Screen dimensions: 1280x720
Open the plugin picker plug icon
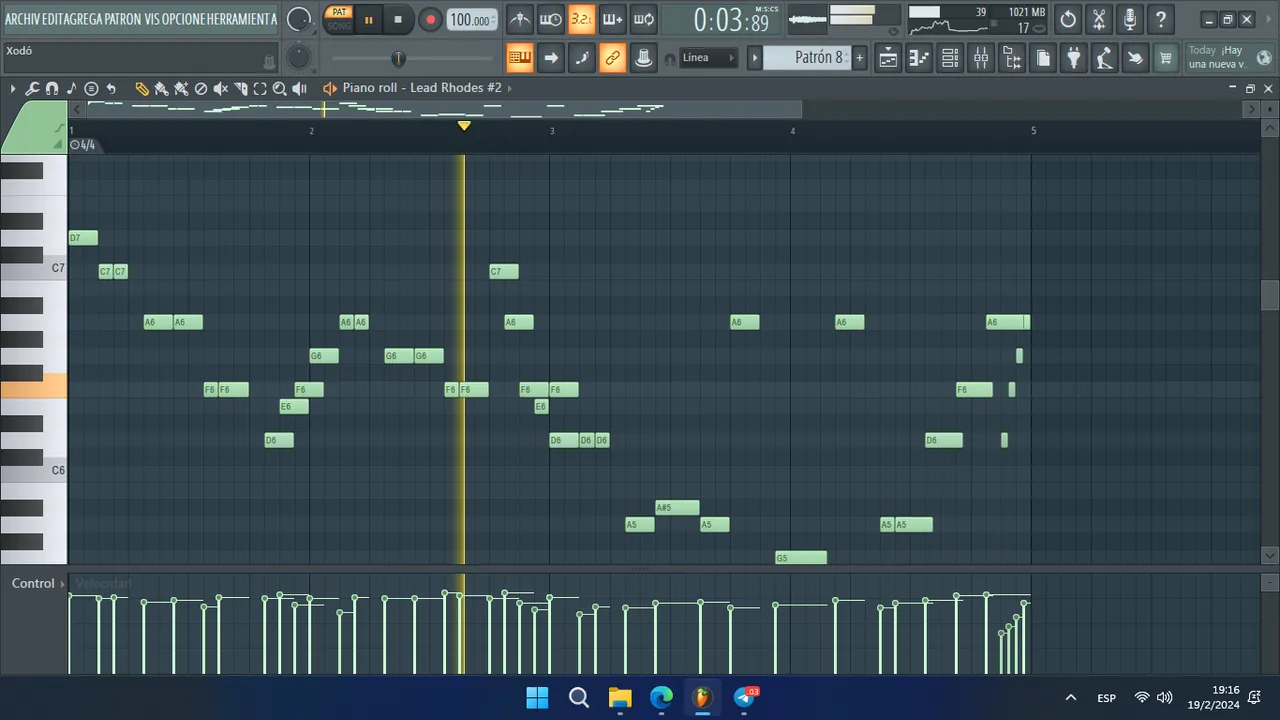click(x=1074, y=58)
